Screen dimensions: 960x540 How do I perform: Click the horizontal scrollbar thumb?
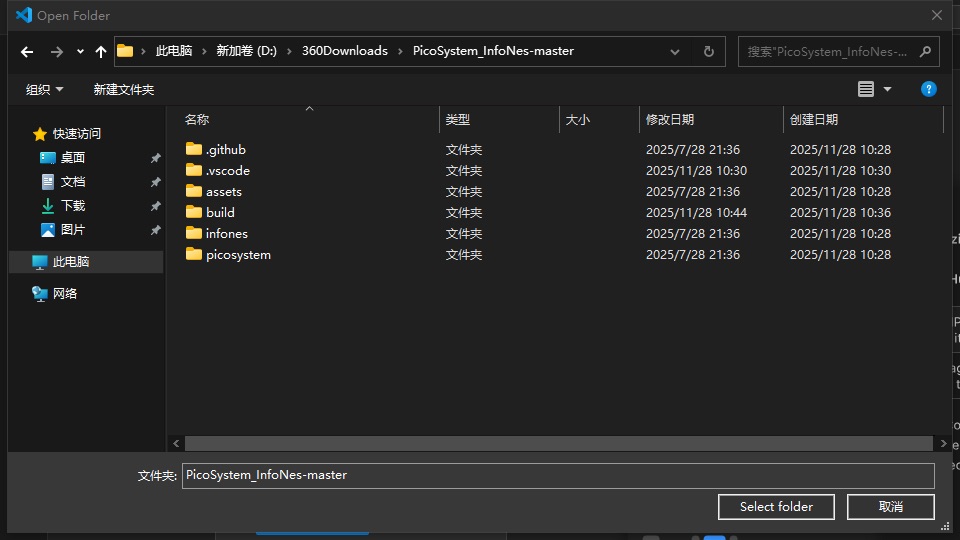click(x=558, y=443)
